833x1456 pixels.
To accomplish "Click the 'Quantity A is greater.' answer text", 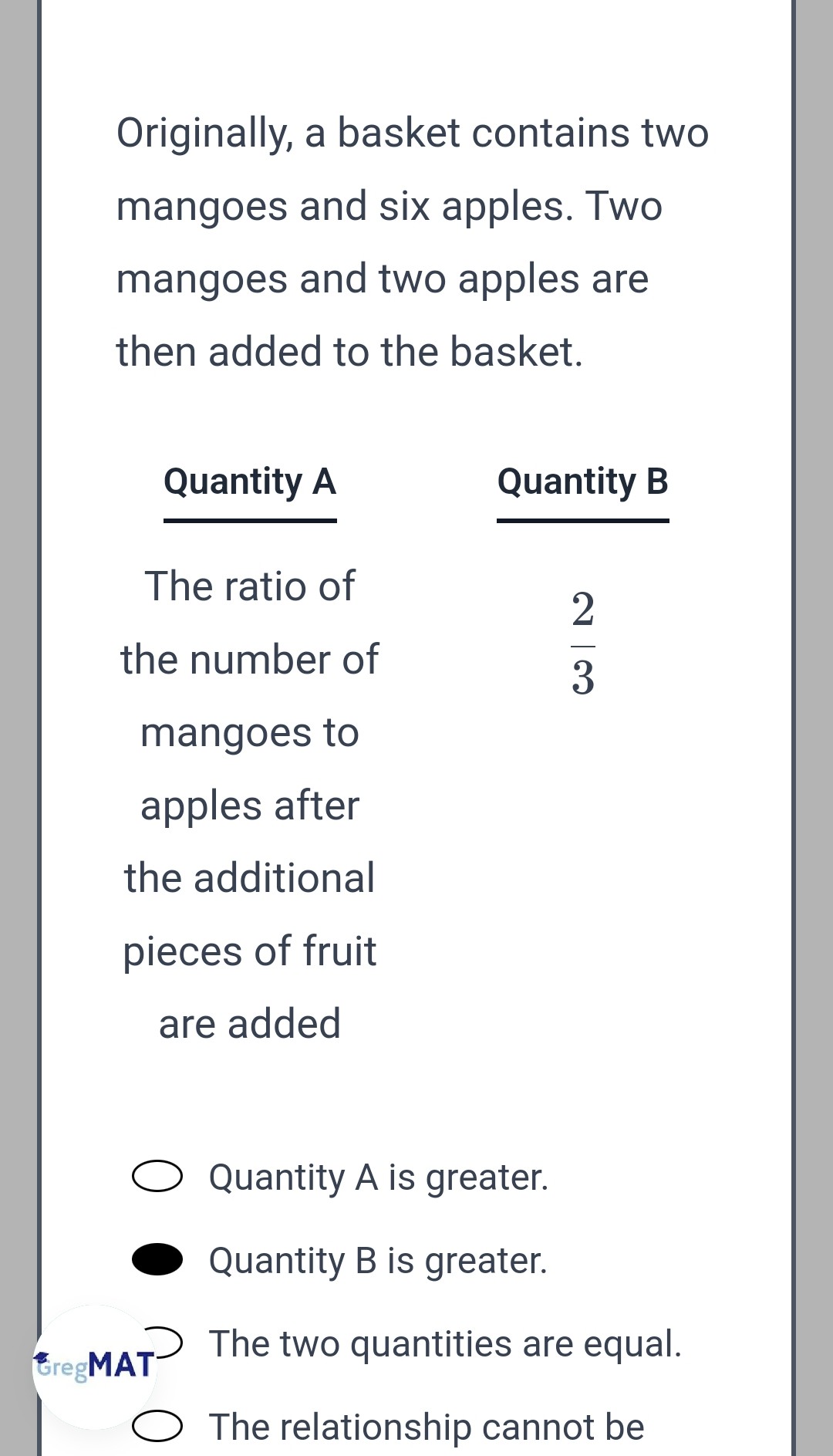I will 378,1177.
